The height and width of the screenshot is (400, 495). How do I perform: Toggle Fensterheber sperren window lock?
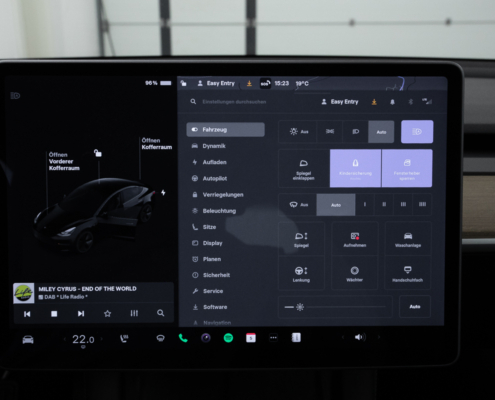[407, 168]
